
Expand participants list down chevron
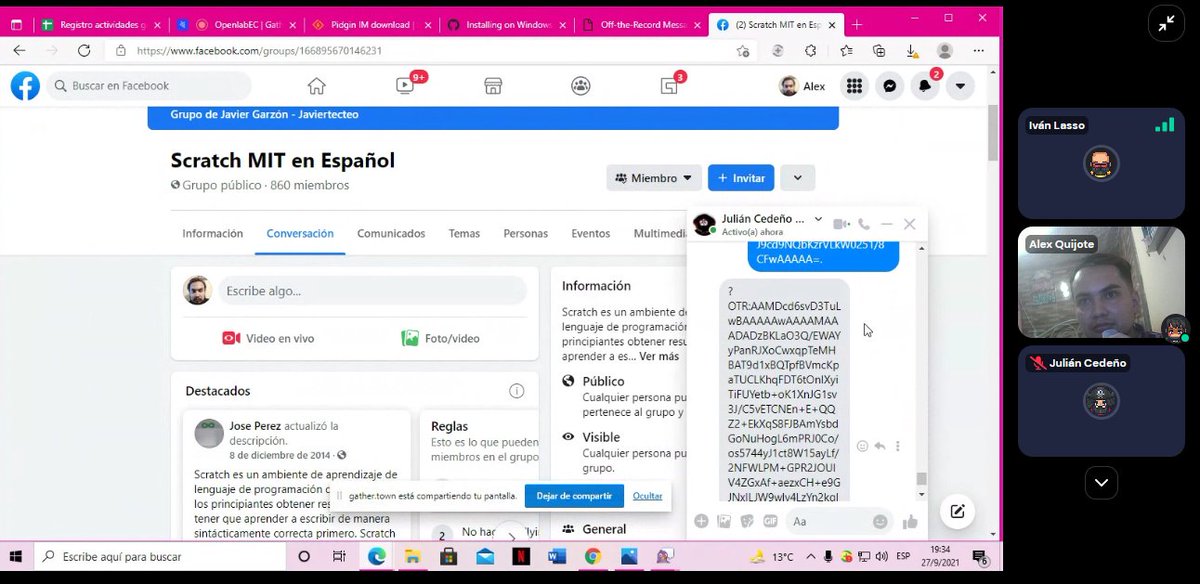(x=1101, y=482)
